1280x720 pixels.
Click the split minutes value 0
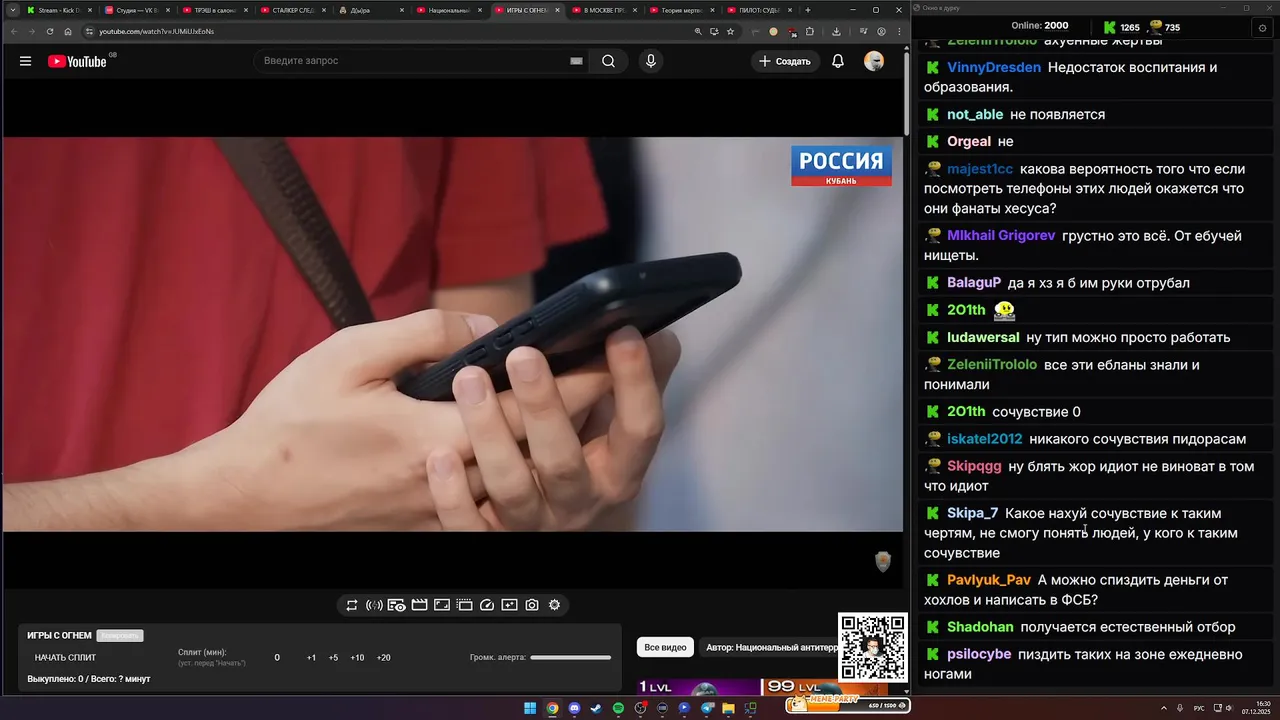(277, 658)
